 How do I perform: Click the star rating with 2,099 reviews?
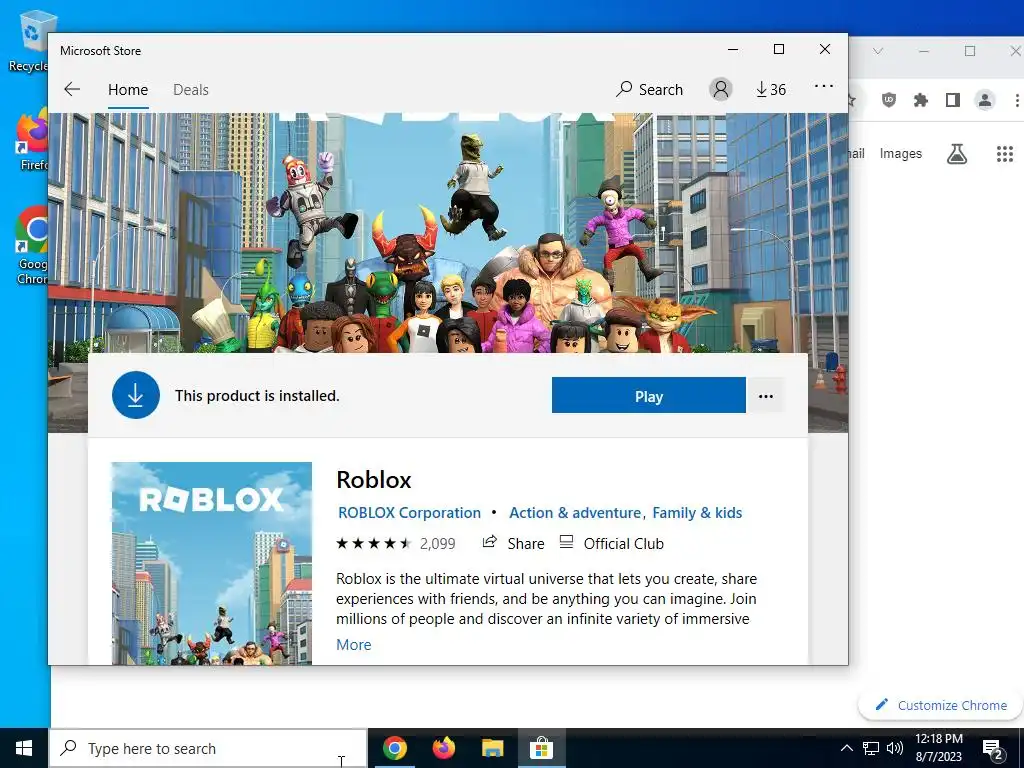(396, 543)
